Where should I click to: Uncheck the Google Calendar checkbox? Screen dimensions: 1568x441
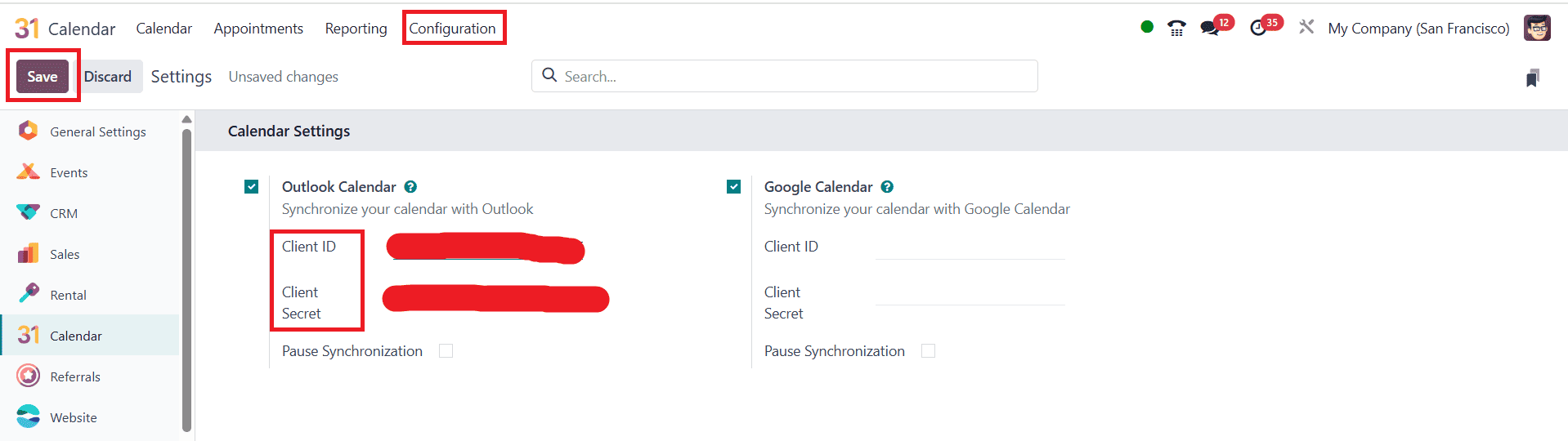[734, 187]
